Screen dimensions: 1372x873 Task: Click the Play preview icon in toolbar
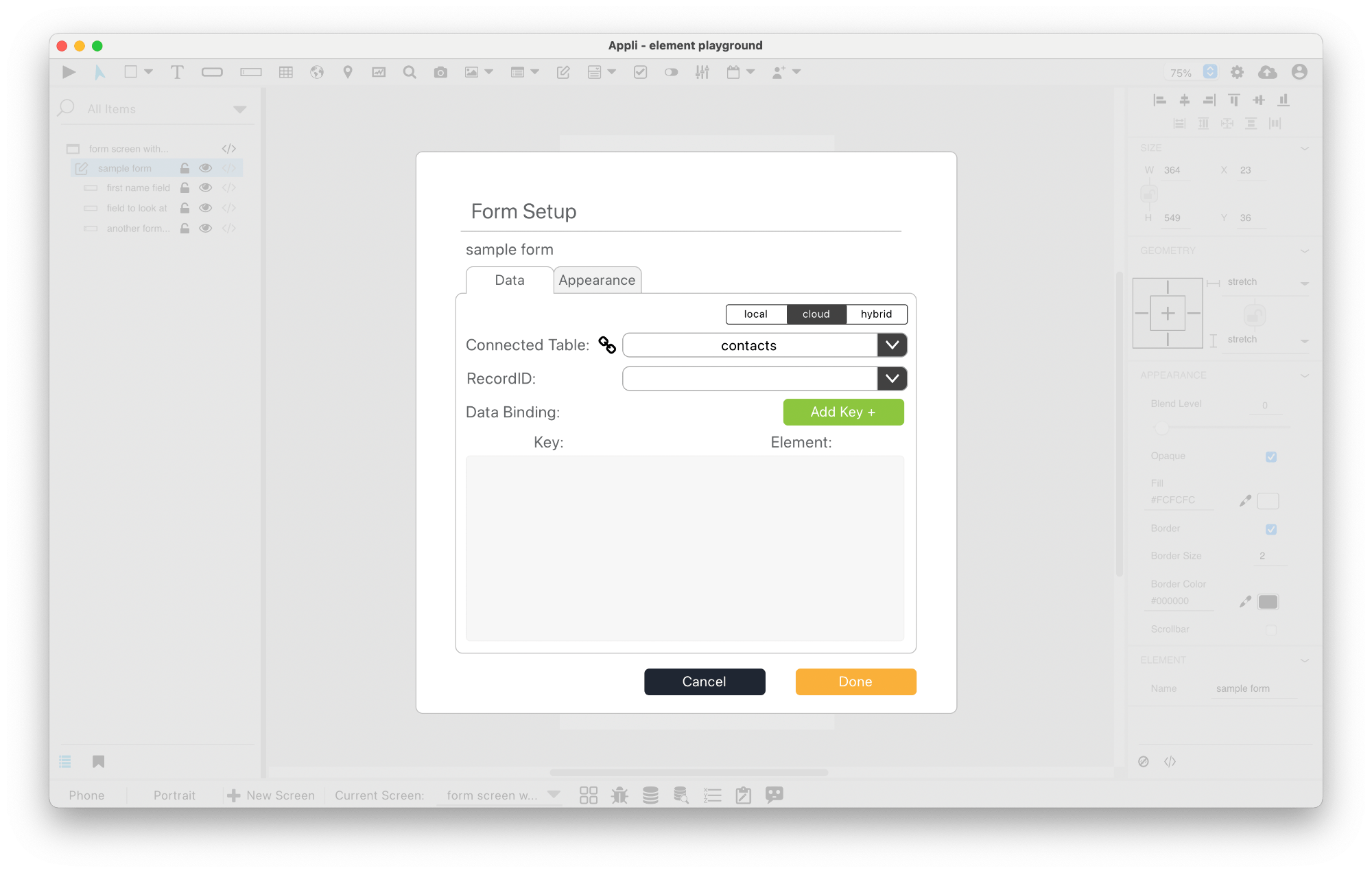click(69, 72)
